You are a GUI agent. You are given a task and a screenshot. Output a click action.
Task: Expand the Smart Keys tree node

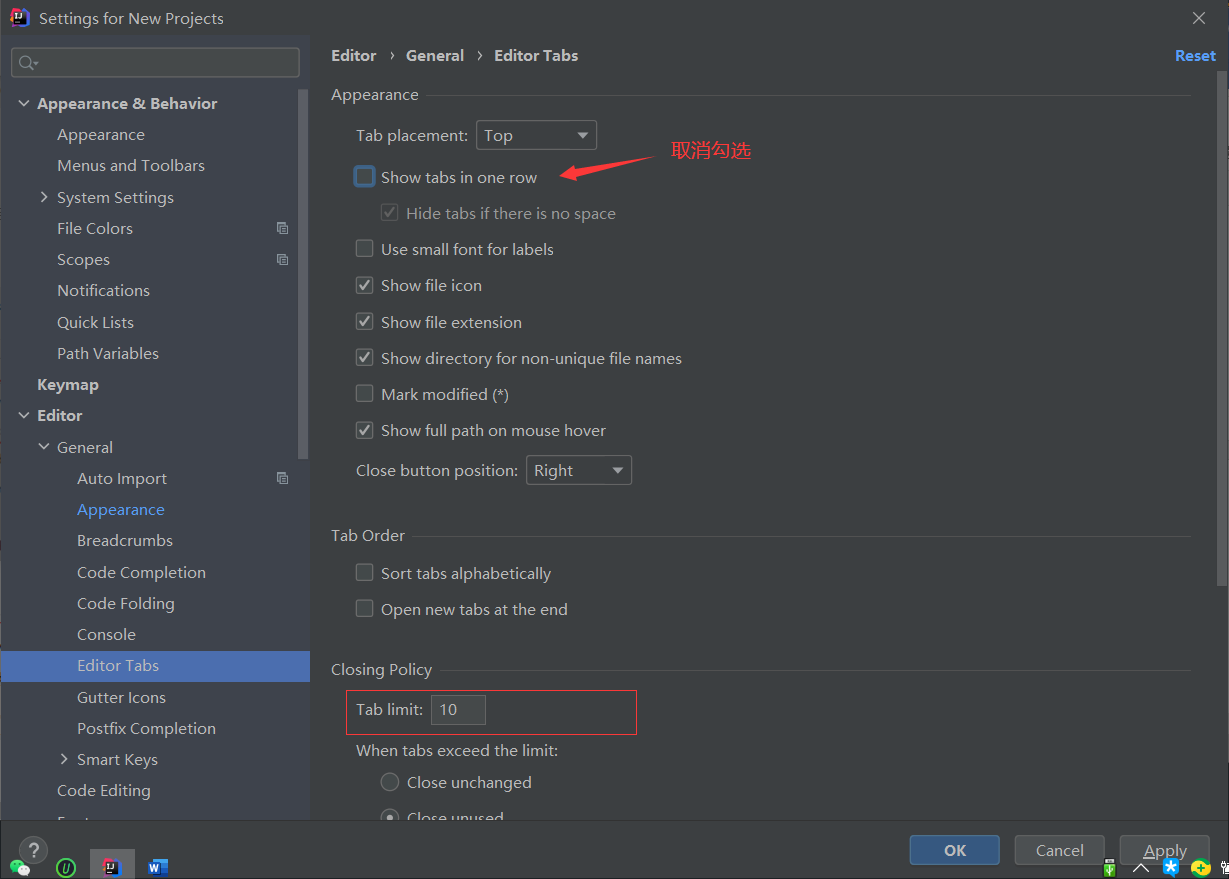tap(64, 759)
